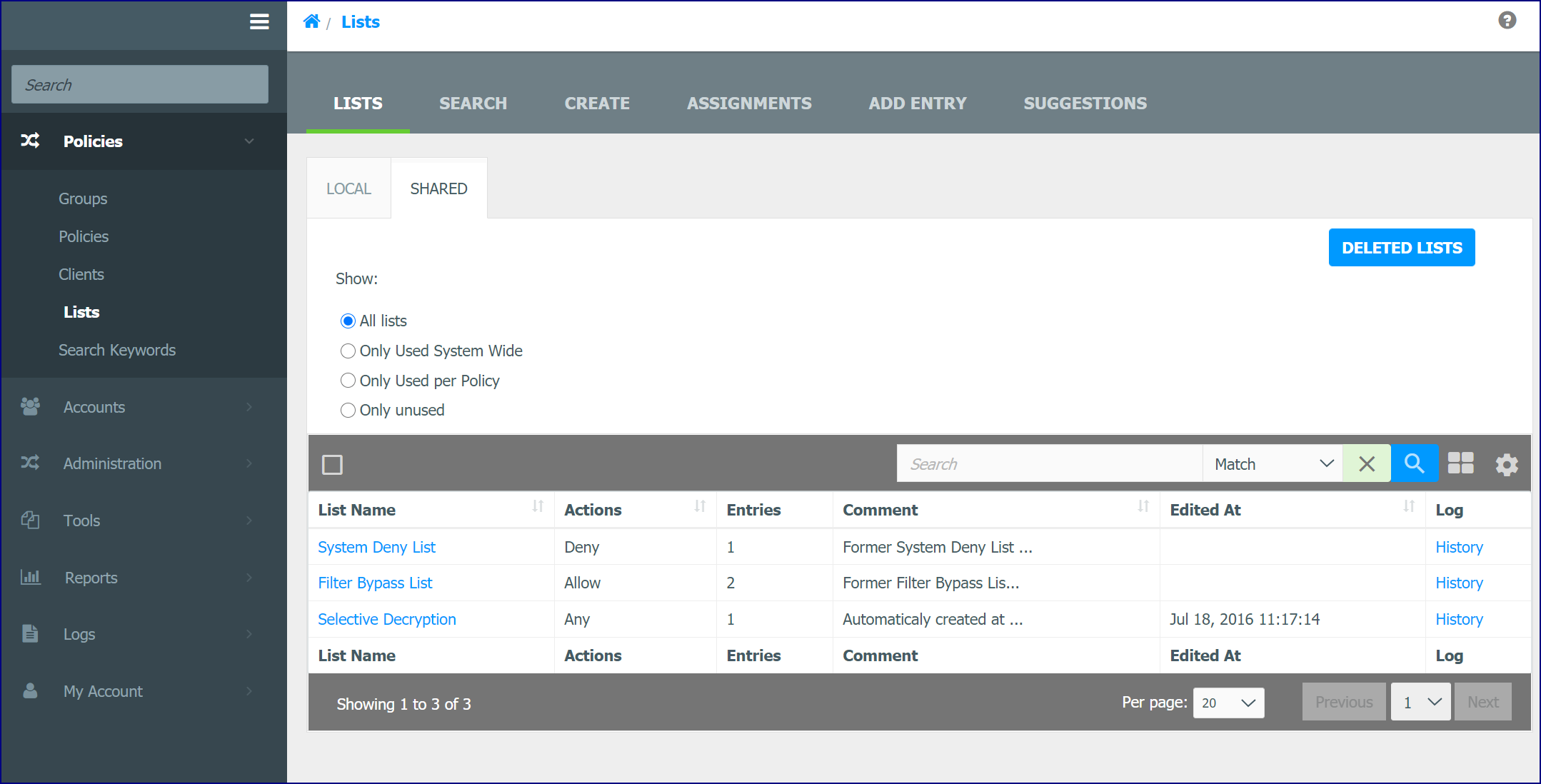Open the ASSIGNMENTS tab
The width and height of the screenshot is (1541, 784).
[749, 104]
